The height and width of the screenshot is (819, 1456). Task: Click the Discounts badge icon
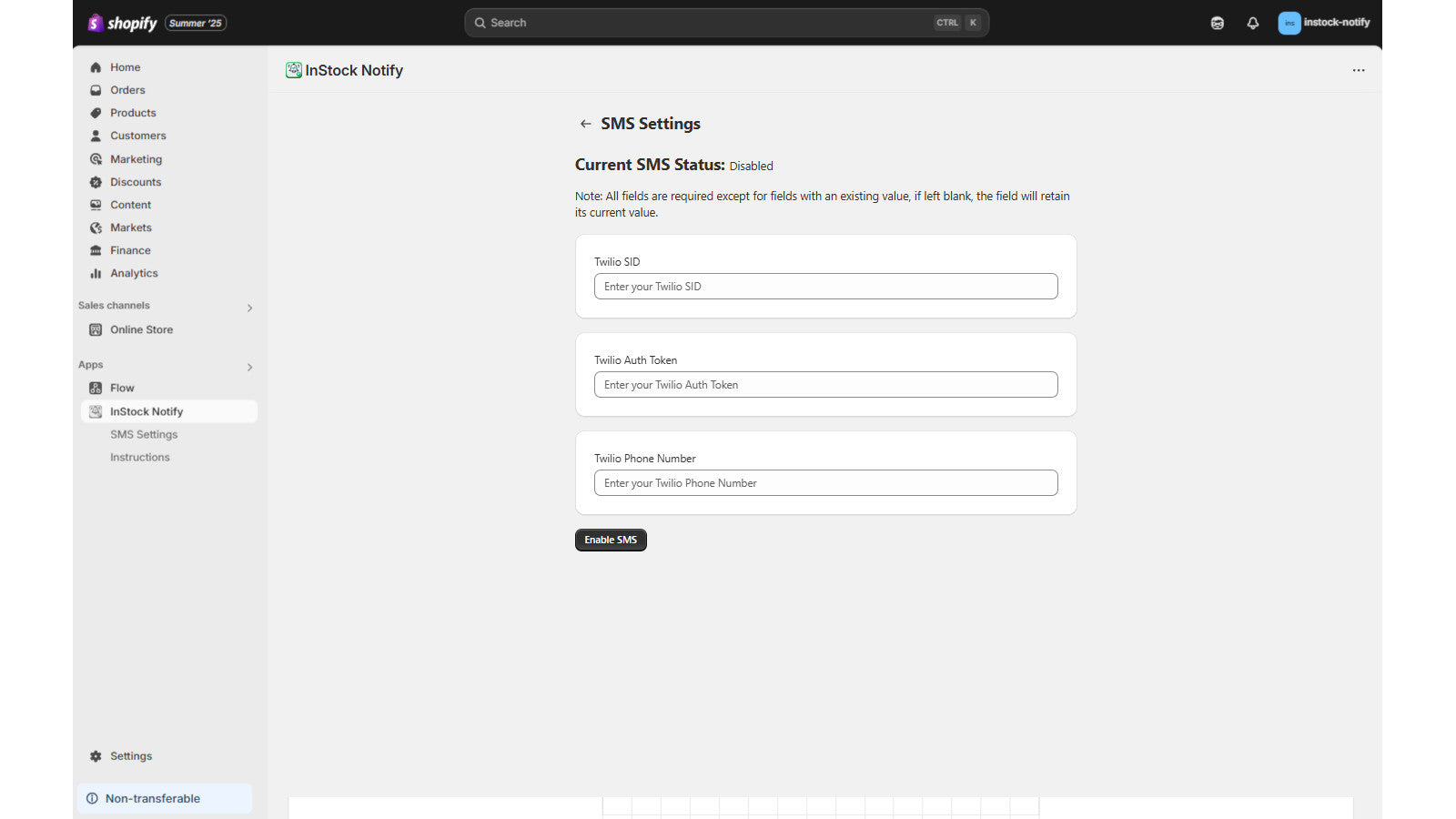(x=96, y=182)
